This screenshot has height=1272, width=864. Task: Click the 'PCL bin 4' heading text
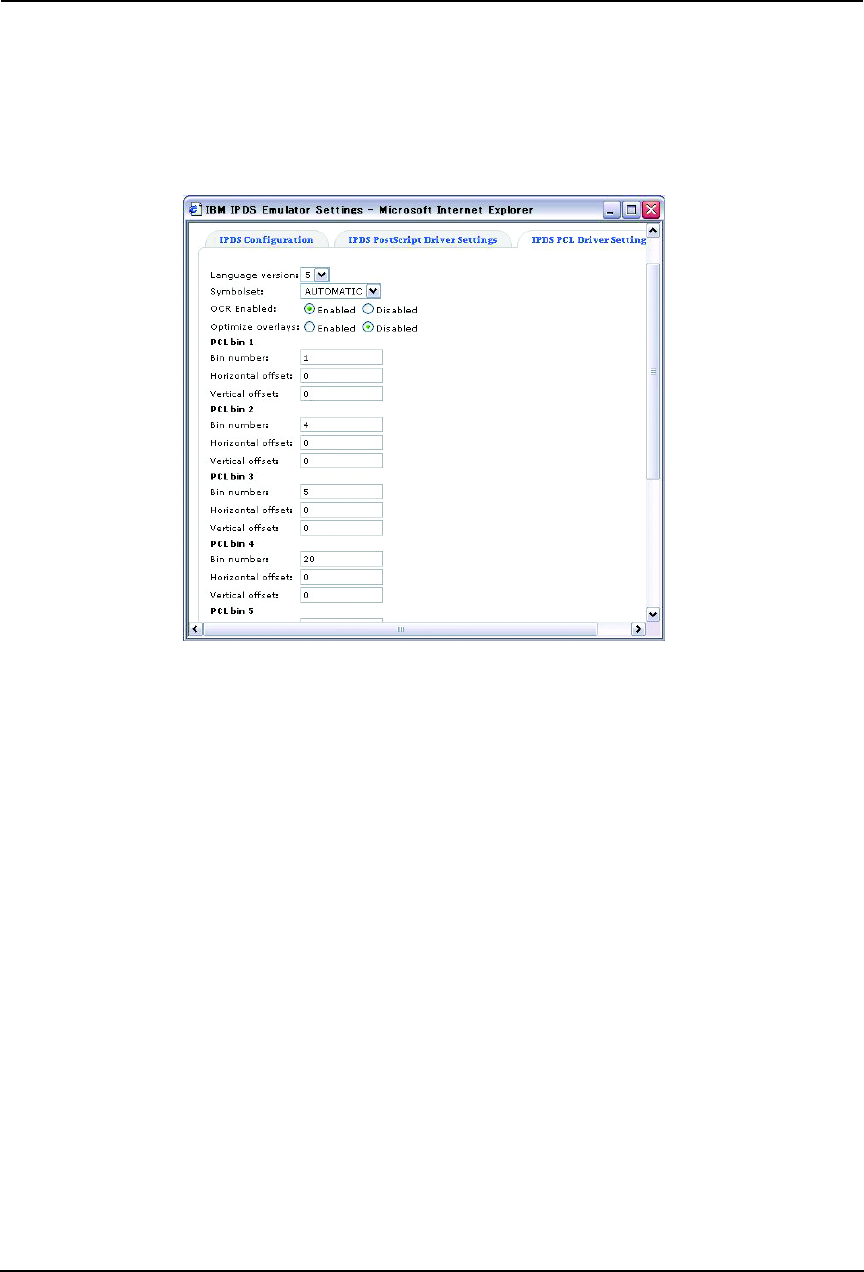click(x=232, y=543)
